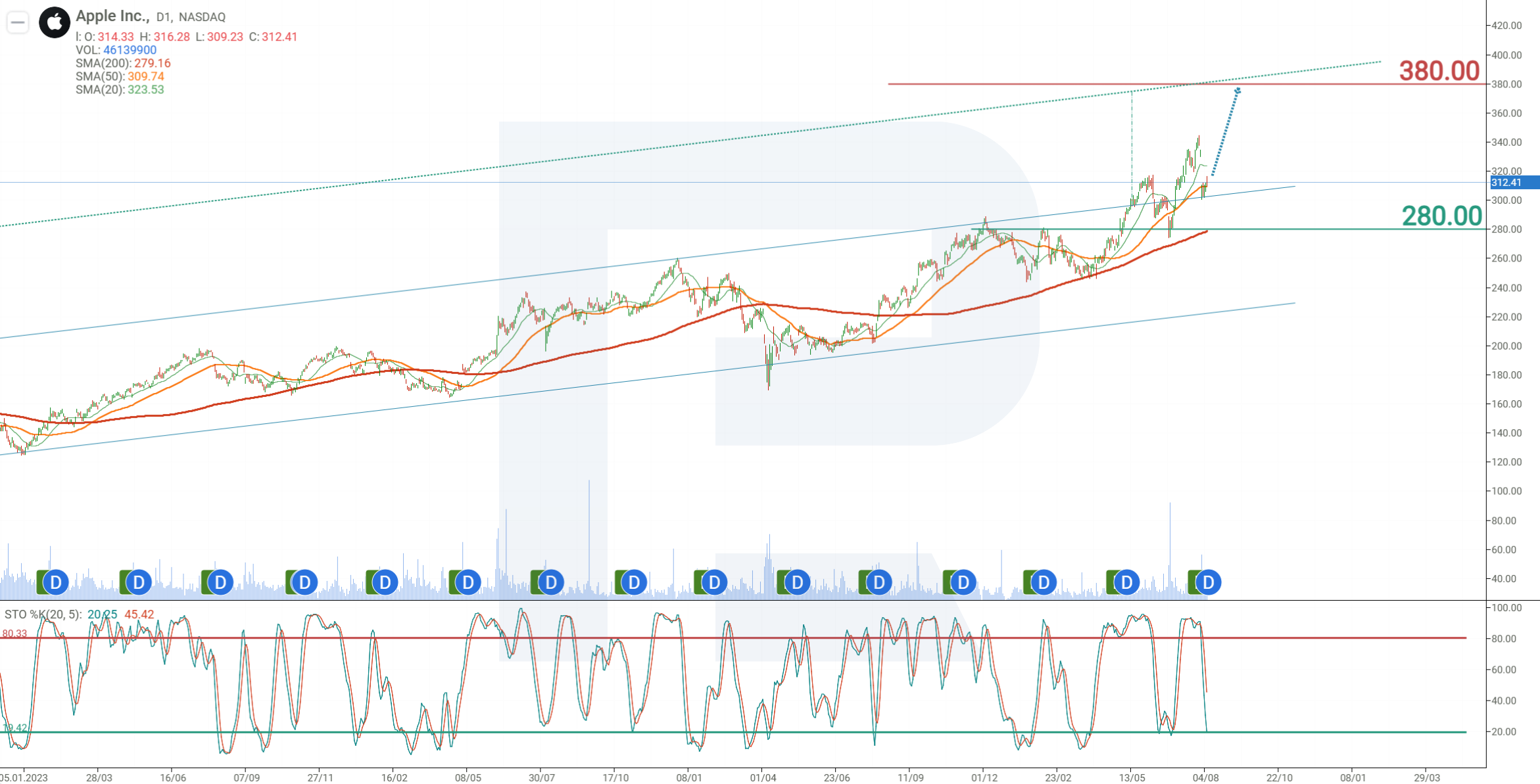1540x784 pixels.
Task: Click the 140.00 price axis label
Action: coord(1506,433)
